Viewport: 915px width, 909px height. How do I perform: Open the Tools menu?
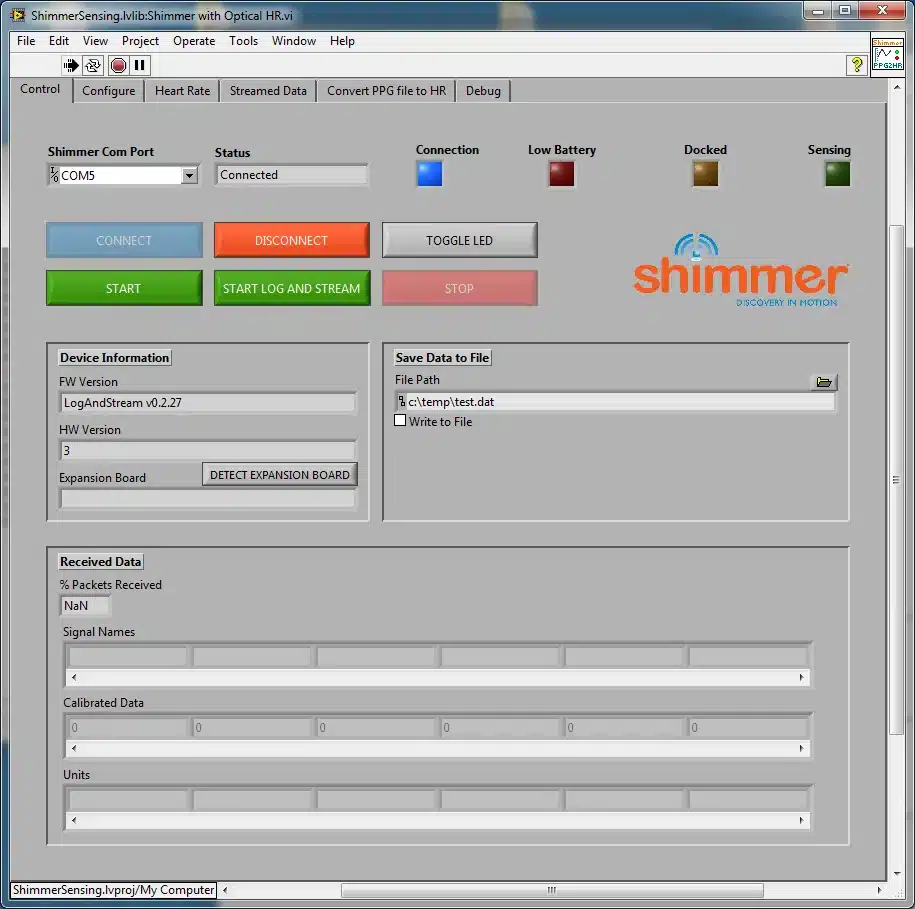tap(243, 41)
